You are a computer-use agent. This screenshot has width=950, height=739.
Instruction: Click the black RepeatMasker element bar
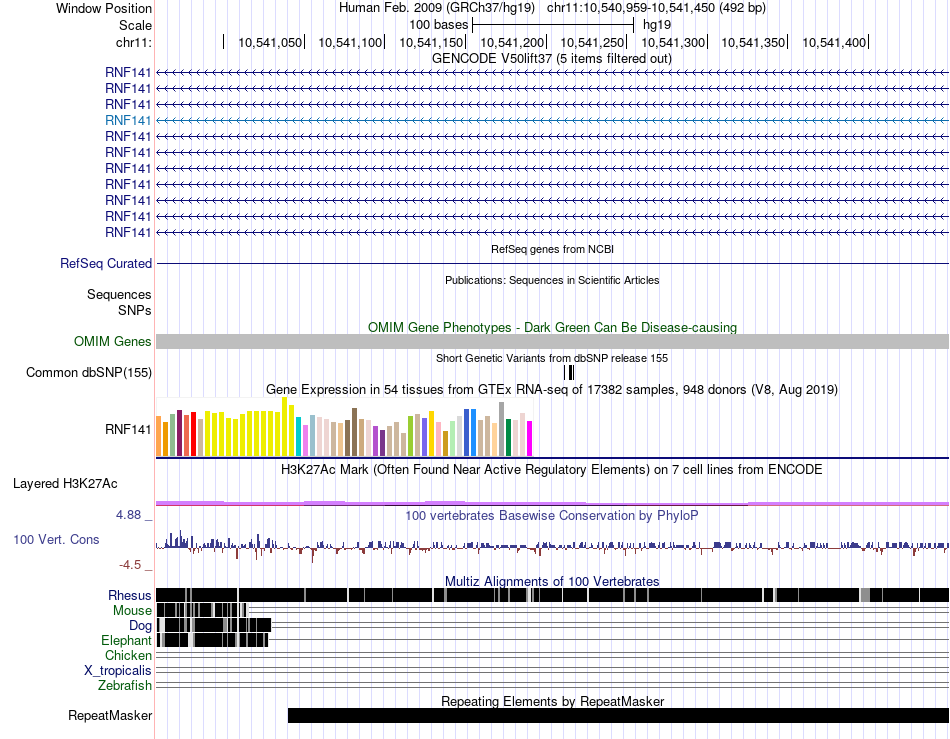coord(618,715)
